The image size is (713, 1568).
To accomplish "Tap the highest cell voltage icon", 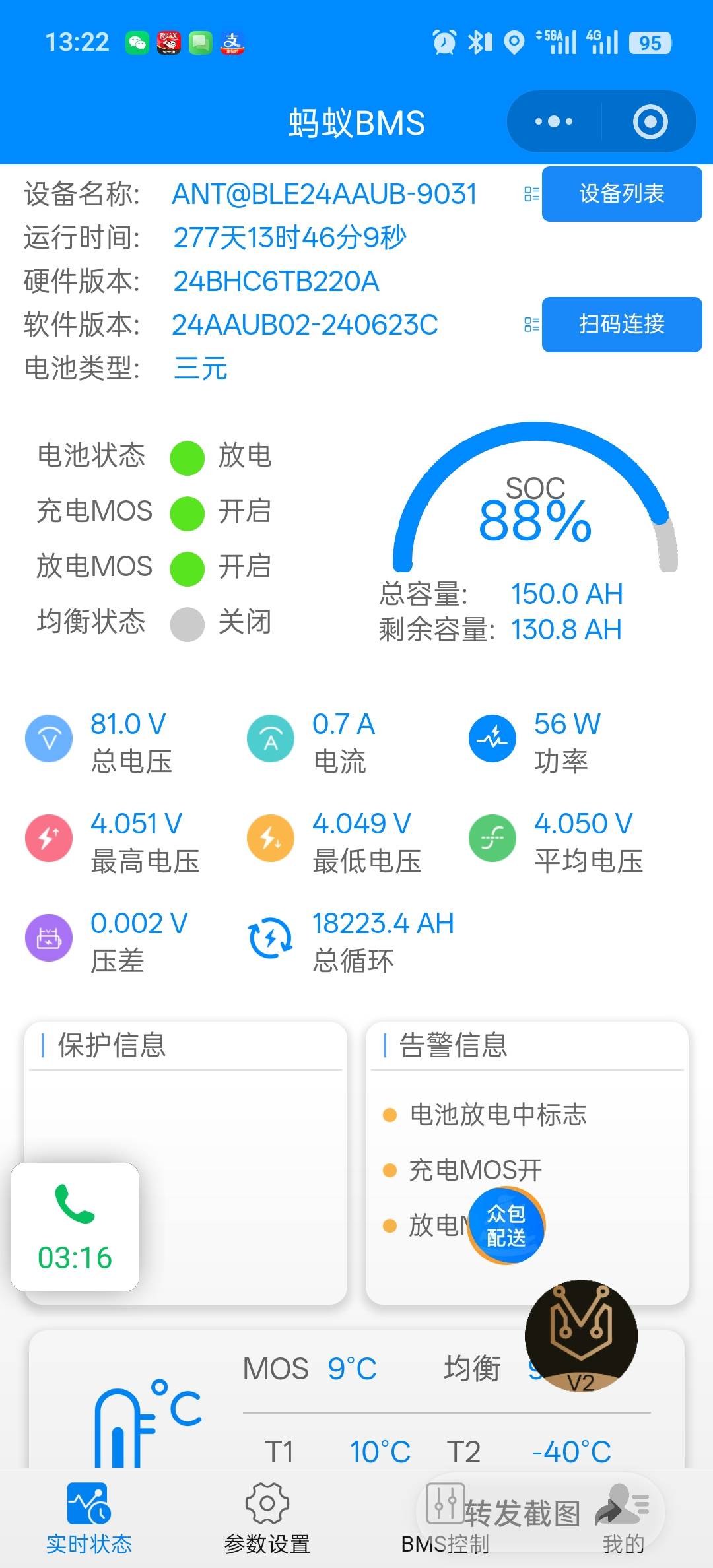I will coord(49,837).
